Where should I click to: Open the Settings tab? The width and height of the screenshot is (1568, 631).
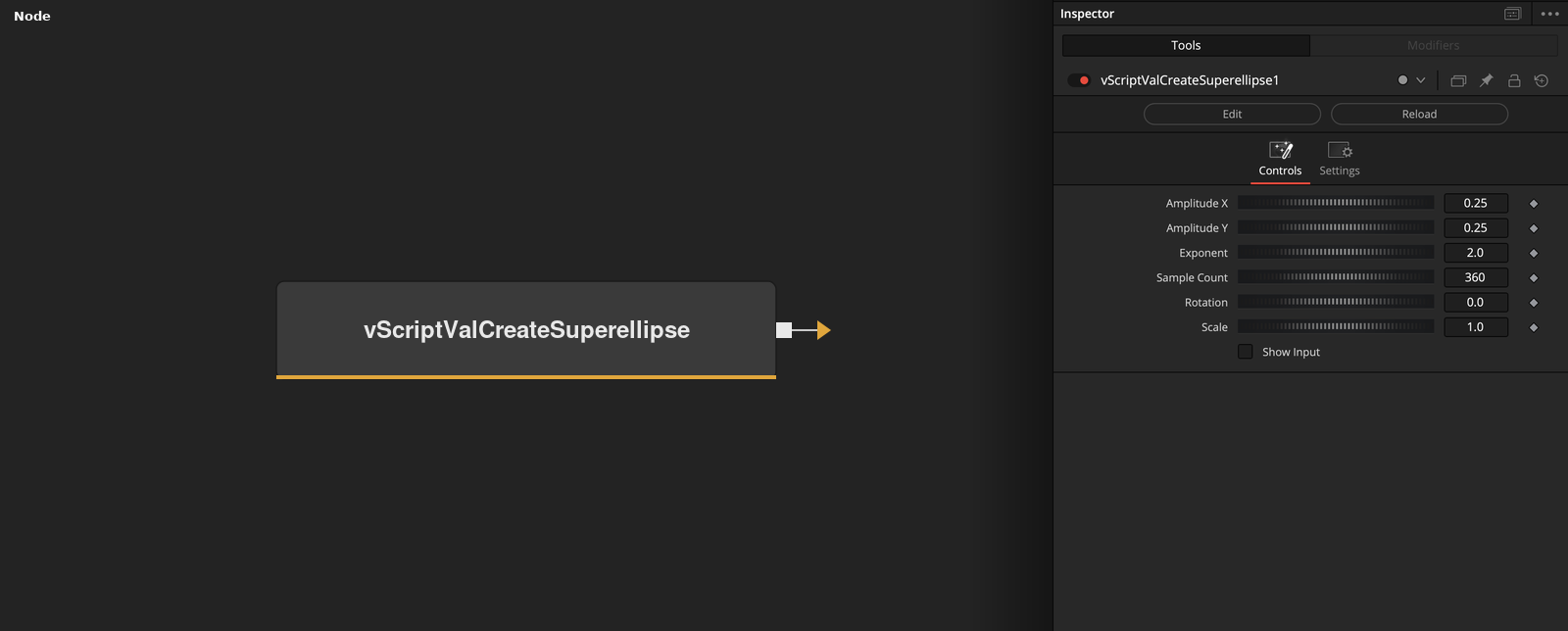click(1340, 160)
